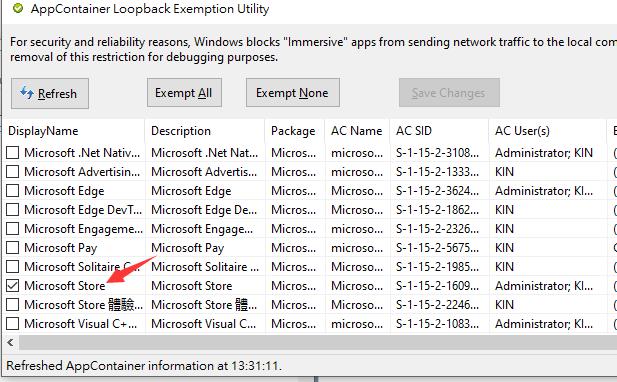Select the 'Microsoft Pay' description cell
Image resolution: width=617 pixels, height=382 pixels.
[188, 248]
